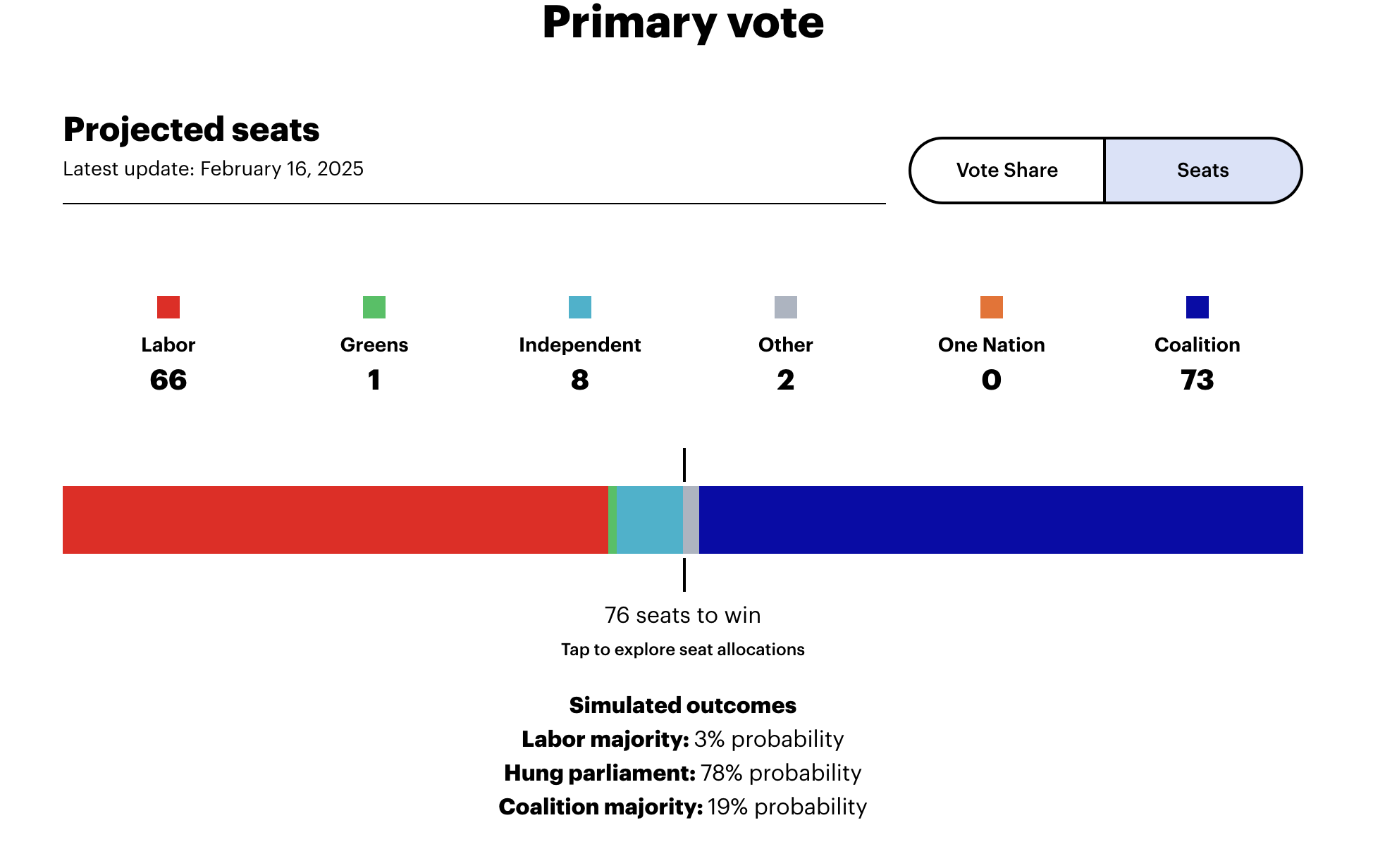Click the One Nation legend label
The height and width of the screenshot is (868, 1373).
992,345
